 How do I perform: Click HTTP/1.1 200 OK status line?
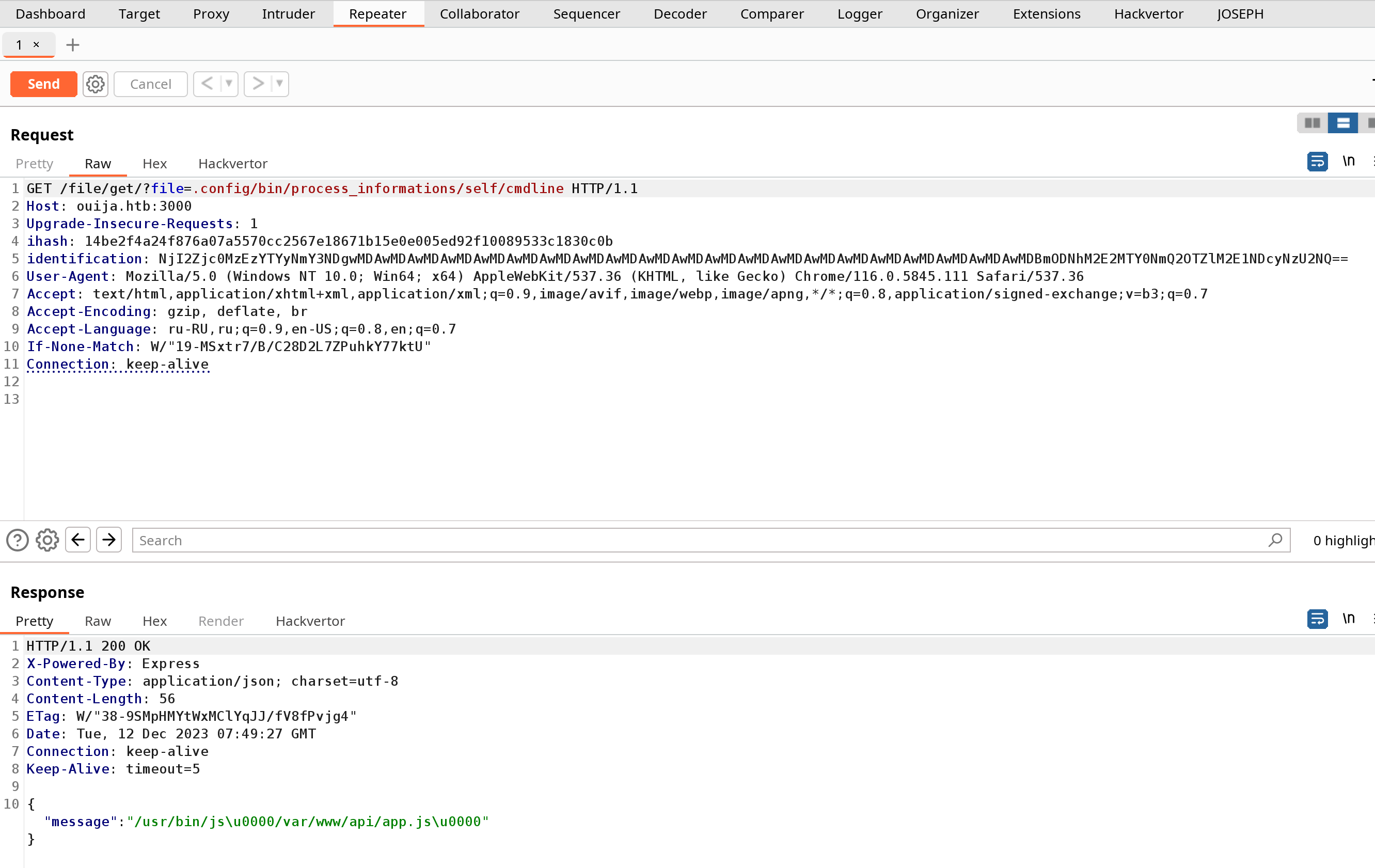[88, 646]
